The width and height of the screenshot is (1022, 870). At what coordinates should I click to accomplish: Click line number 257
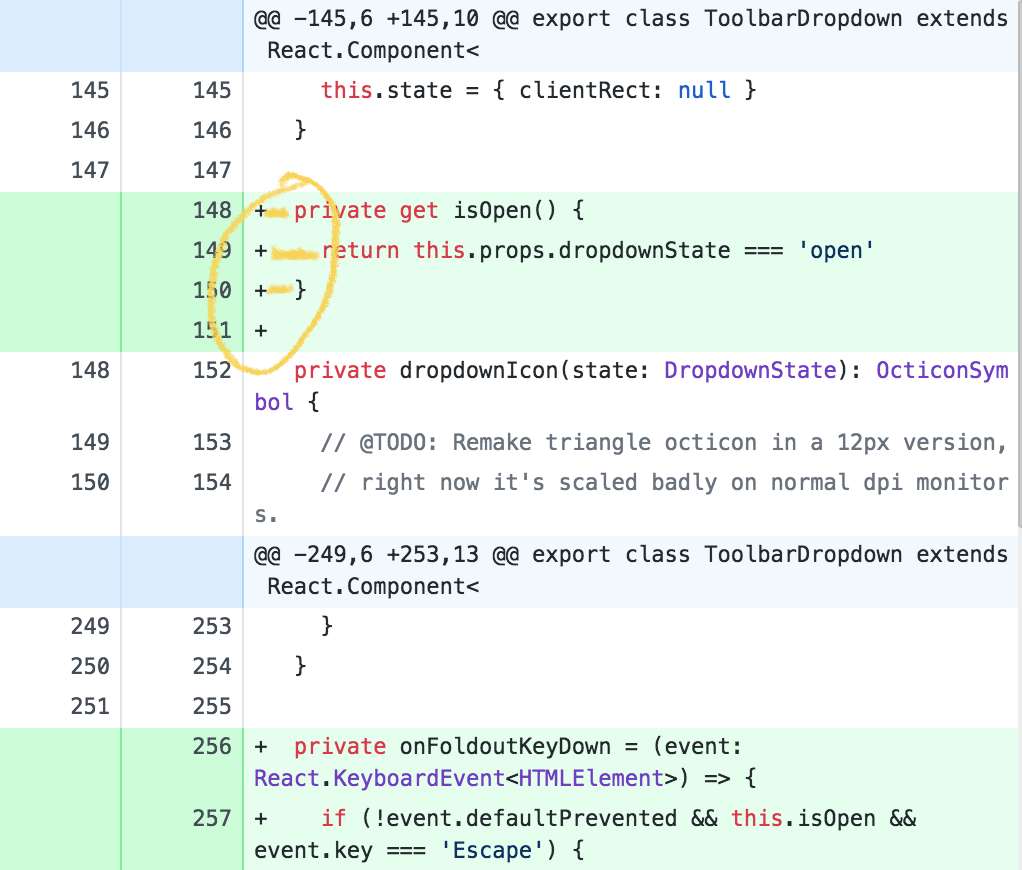point(212,819)
